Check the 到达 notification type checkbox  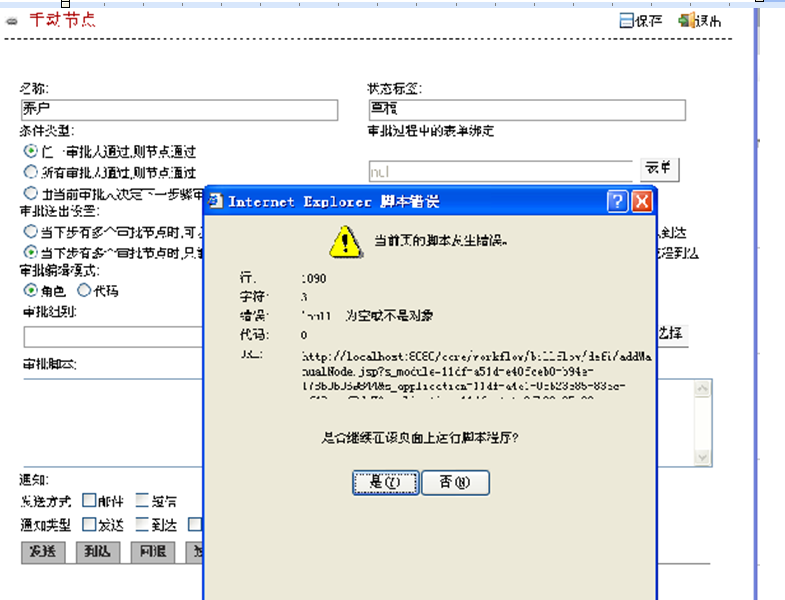[142, 524]
